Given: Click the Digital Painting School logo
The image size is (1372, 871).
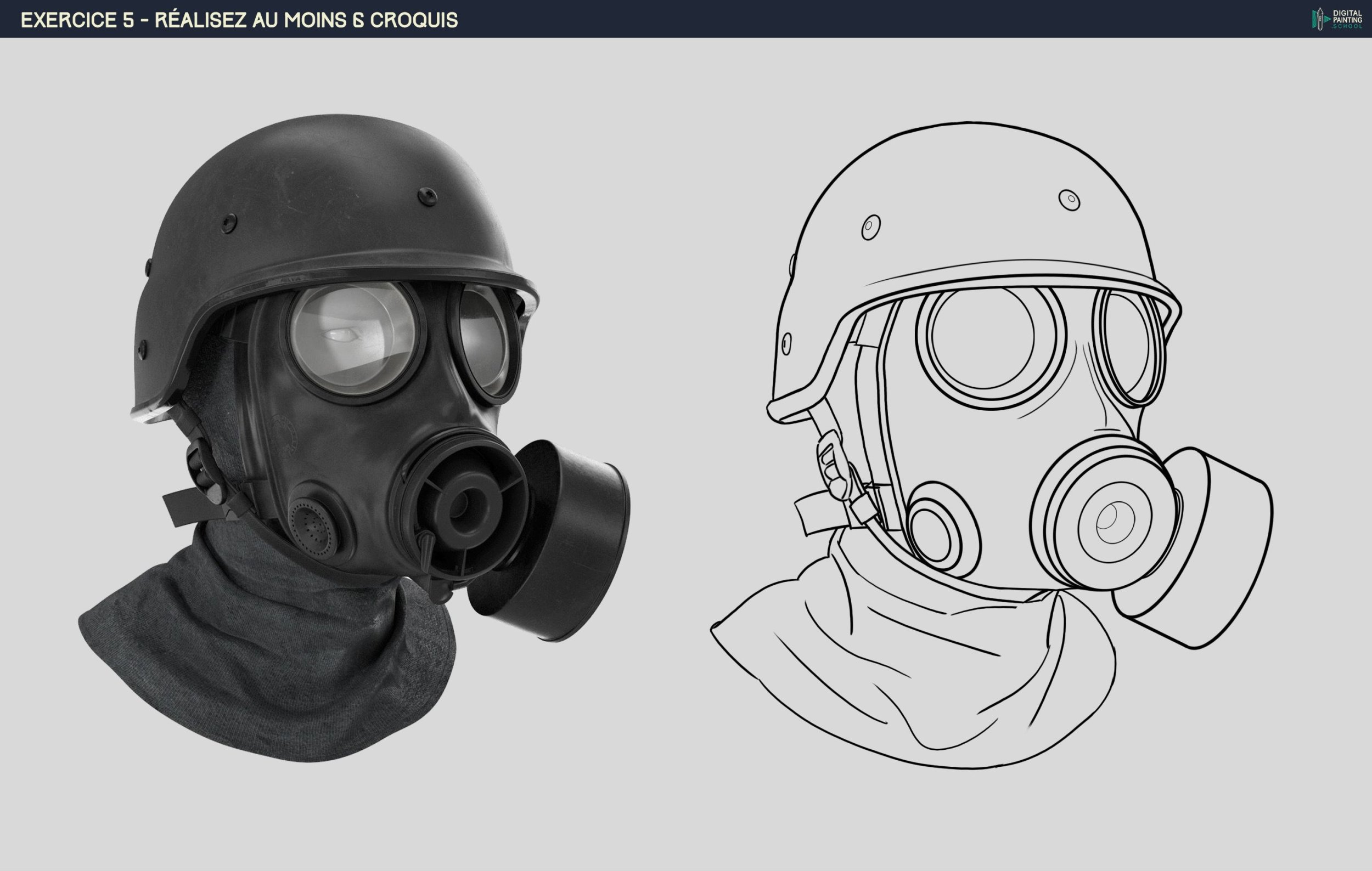Looking at the screenshot, I should 1337,19.
